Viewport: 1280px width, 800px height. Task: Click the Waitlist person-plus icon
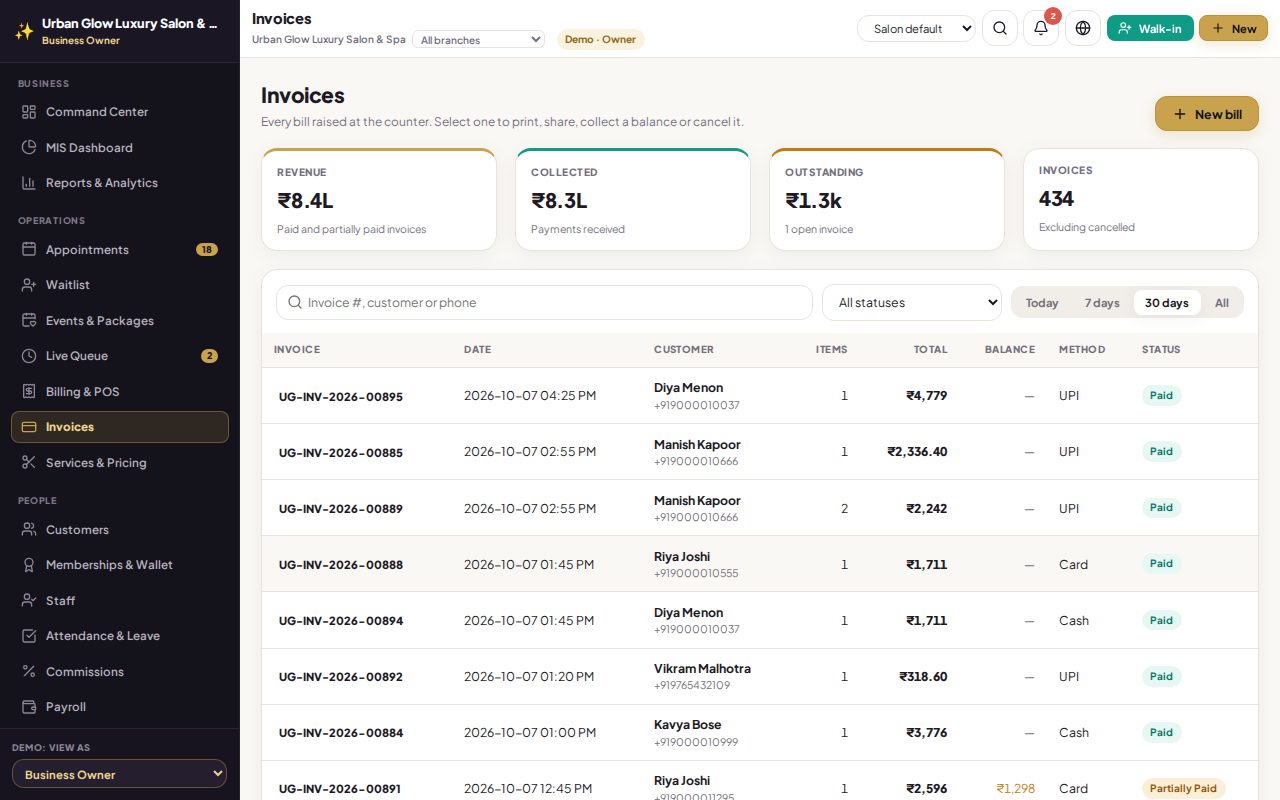[x=29, y=285]
